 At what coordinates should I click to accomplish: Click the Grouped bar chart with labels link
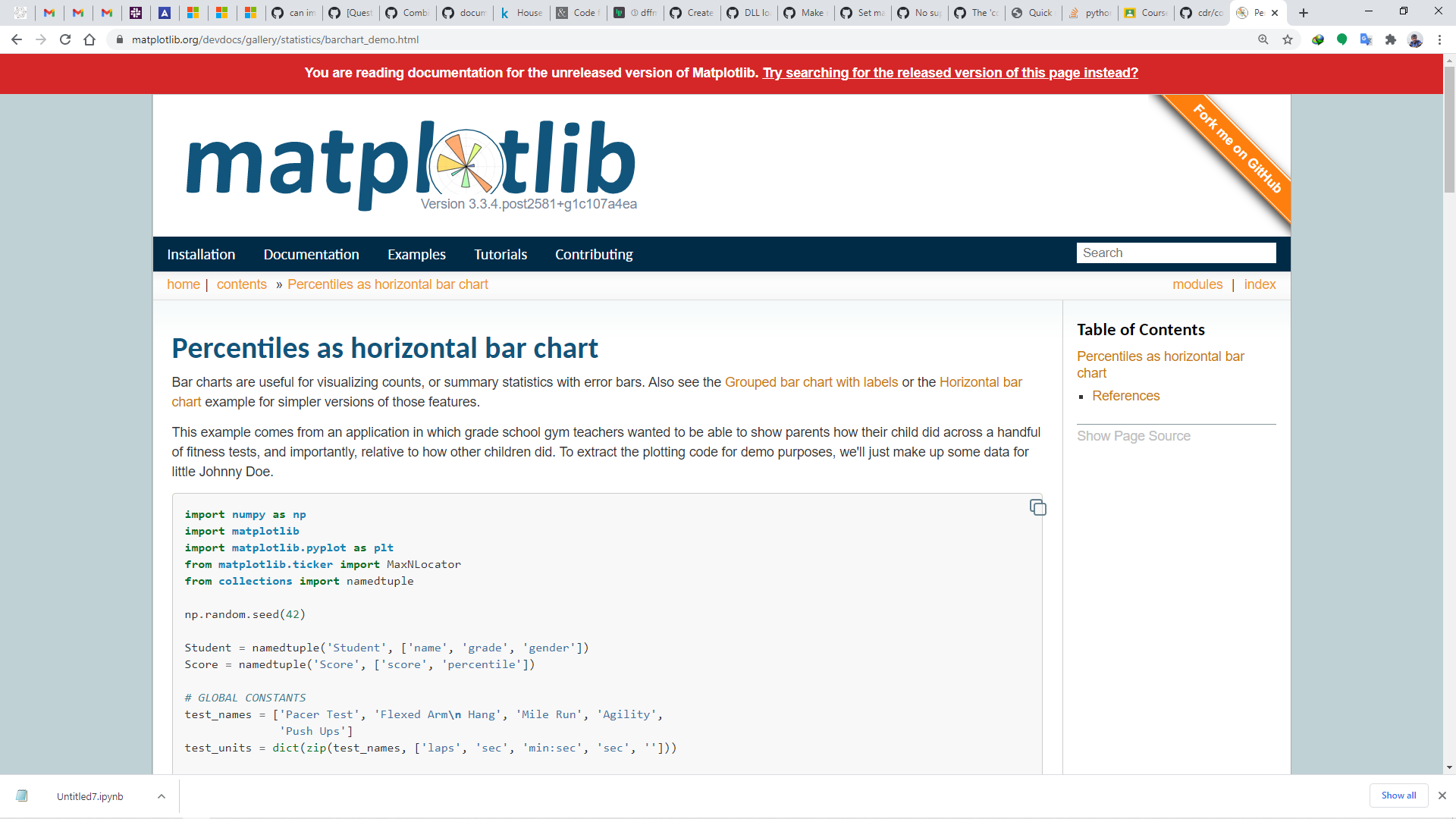pyautogui.click(x=811, y=382)
